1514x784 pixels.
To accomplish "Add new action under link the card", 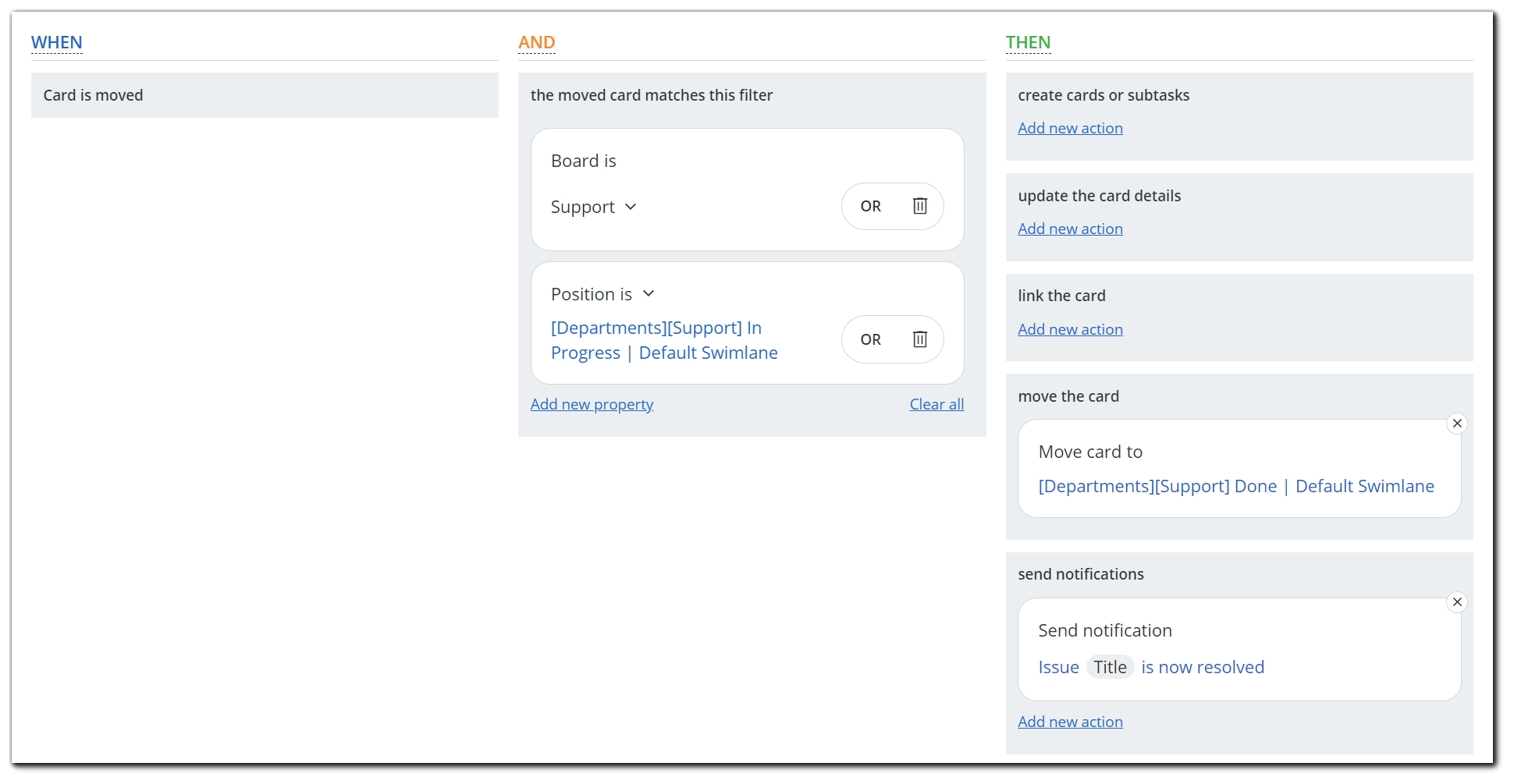I will (1070, 328).
